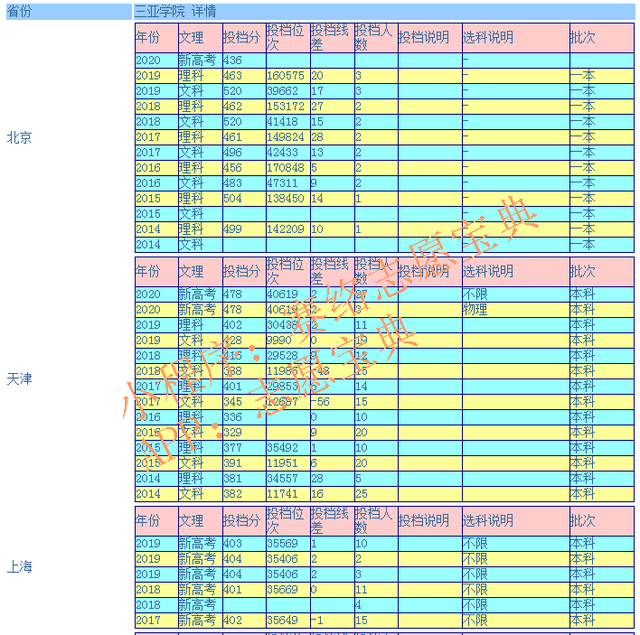Select Shanghai rank cell 35669
640x635 pixels.
[288, 590]
